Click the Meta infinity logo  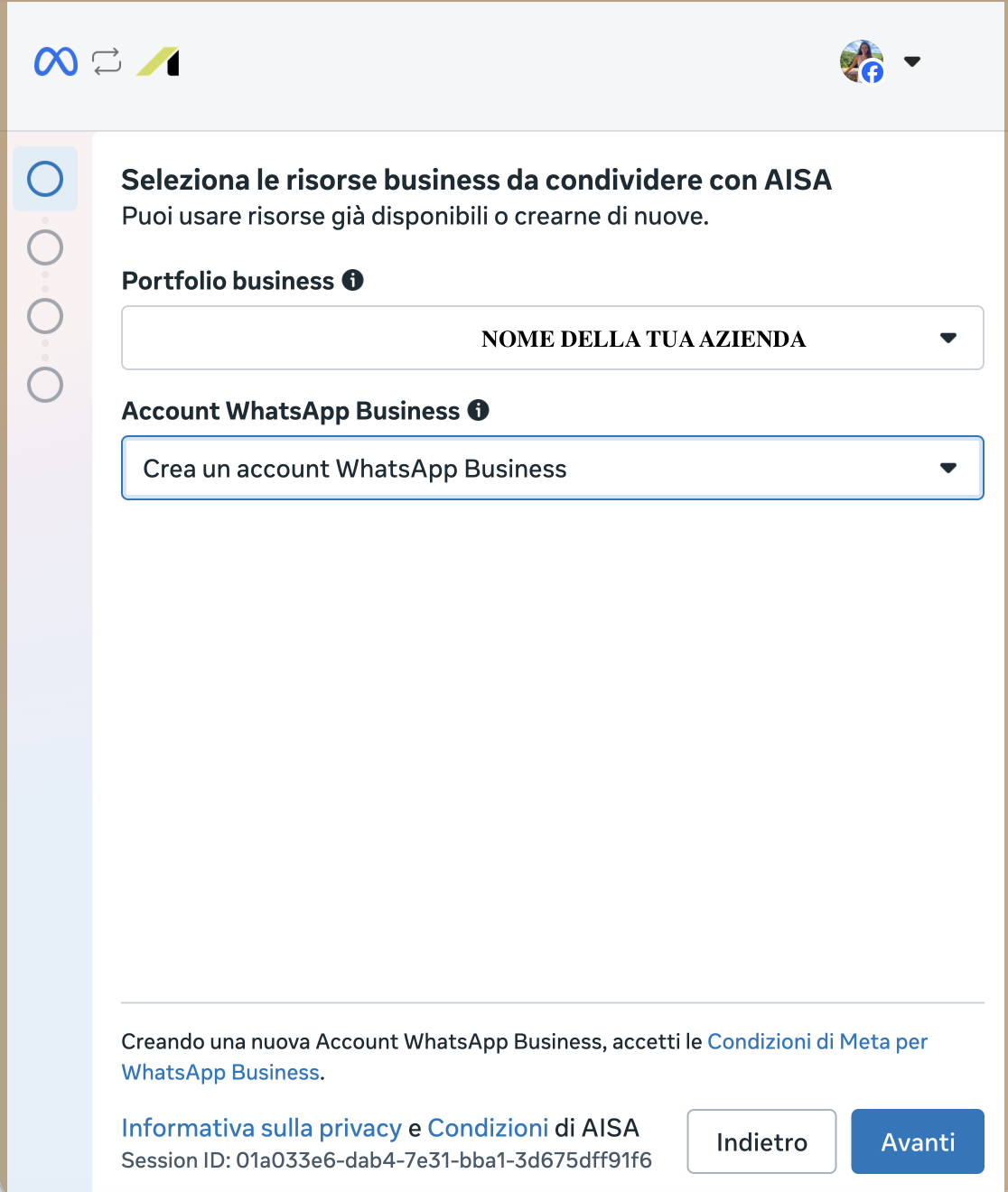[56, 61]
